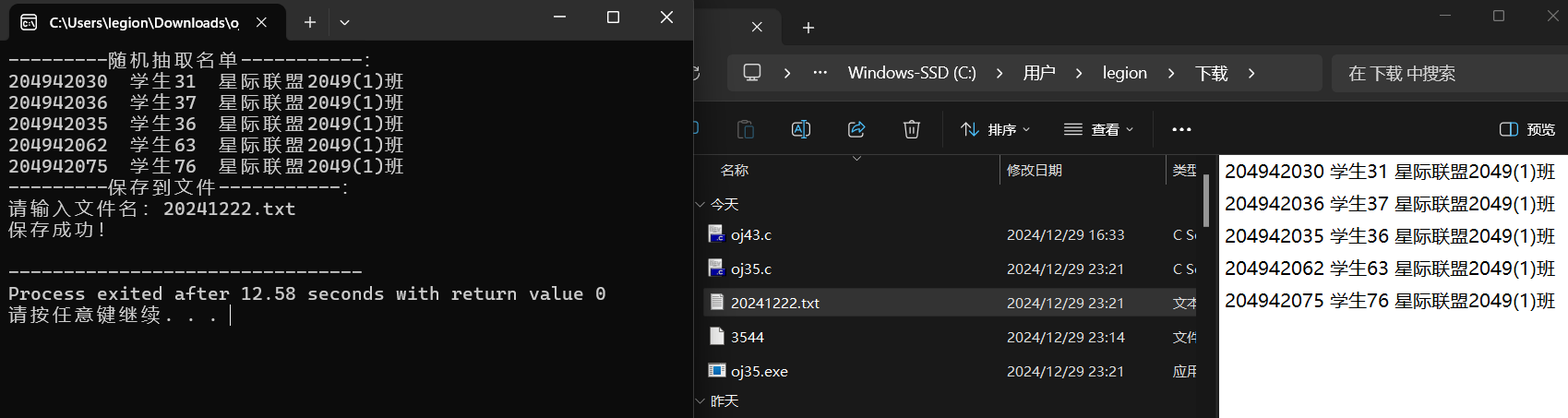Viewport: 1568px width, 418px height.
Task: Sort files by the 修改日期 column header
Action: tap(1035, 170)
